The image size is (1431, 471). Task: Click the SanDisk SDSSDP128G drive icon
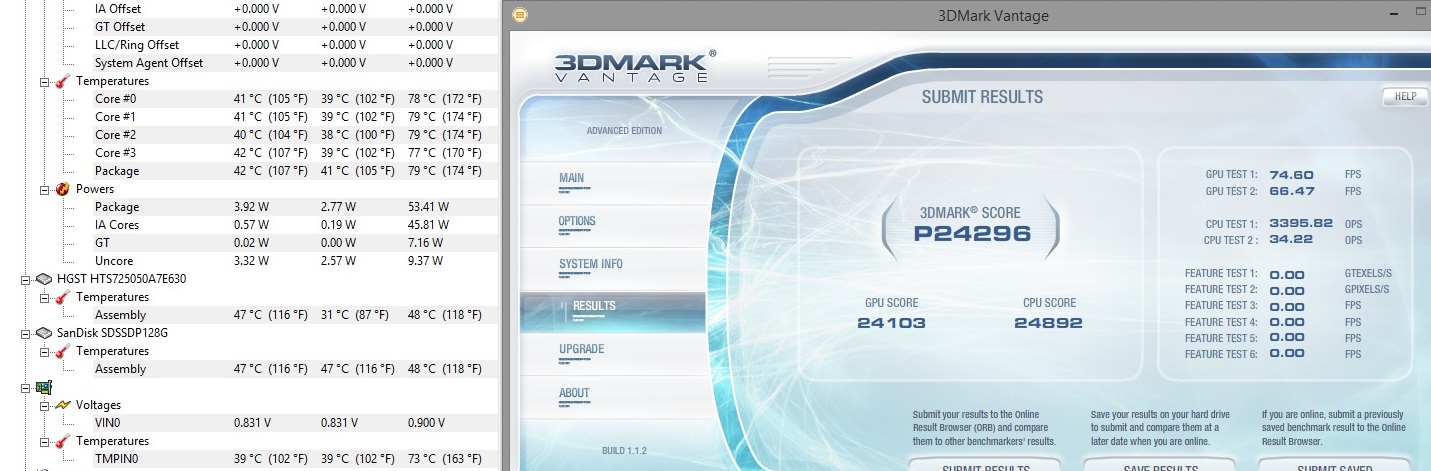[44, 333]
